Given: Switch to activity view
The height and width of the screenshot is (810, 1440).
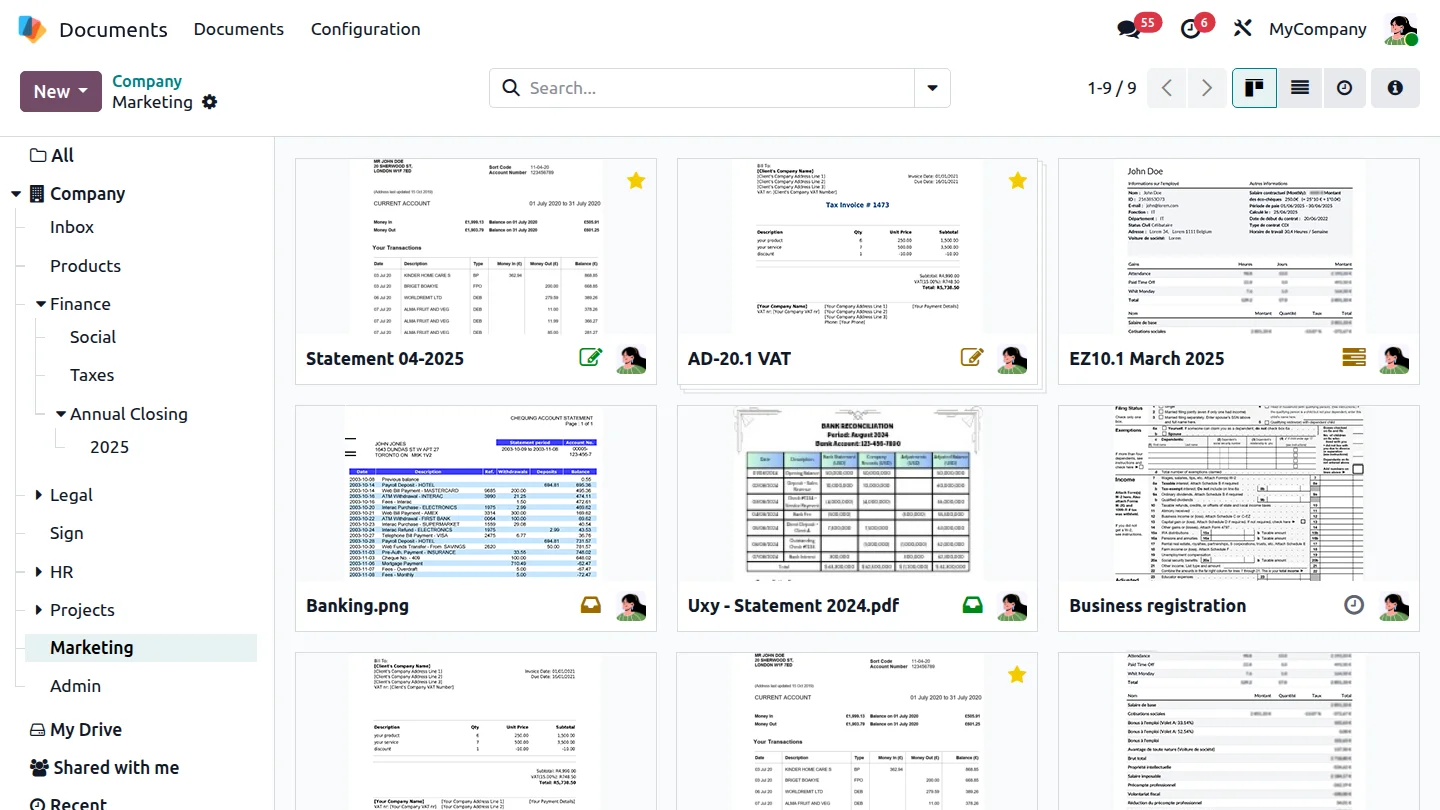Looking at the screenshot, I should coord(1345,88).
